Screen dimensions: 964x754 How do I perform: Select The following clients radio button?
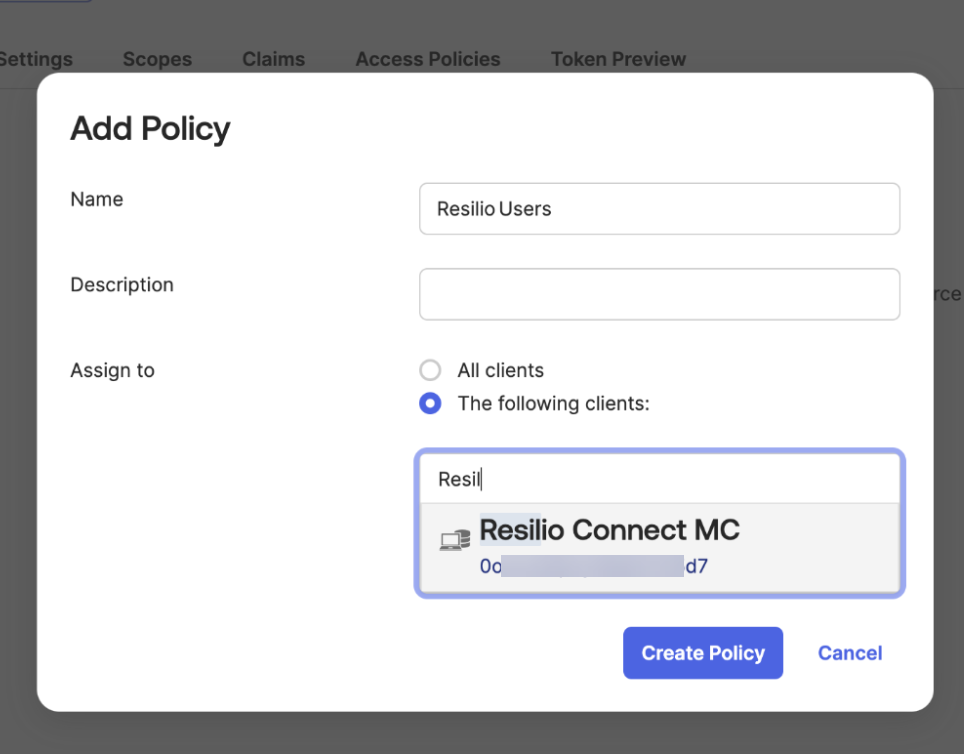click(430, 404)
